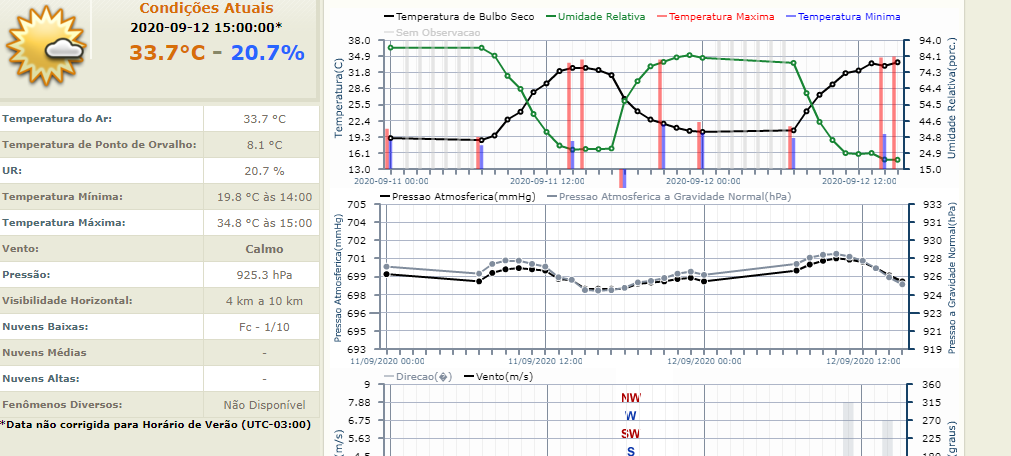Toggle the Temperatura de Bulbo Seco legend series
Image resolution: width=1011 pixels, height=456 pixels.
pyautogui.click(x=458, y=17)
